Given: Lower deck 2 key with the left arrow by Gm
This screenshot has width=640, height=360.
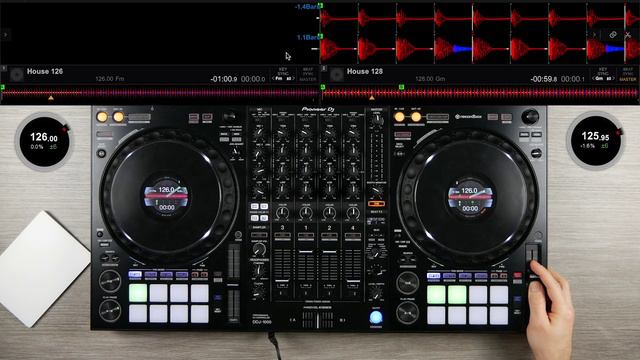Looking at the screenshot, I should pyautogui.click(x=594, y=78).
